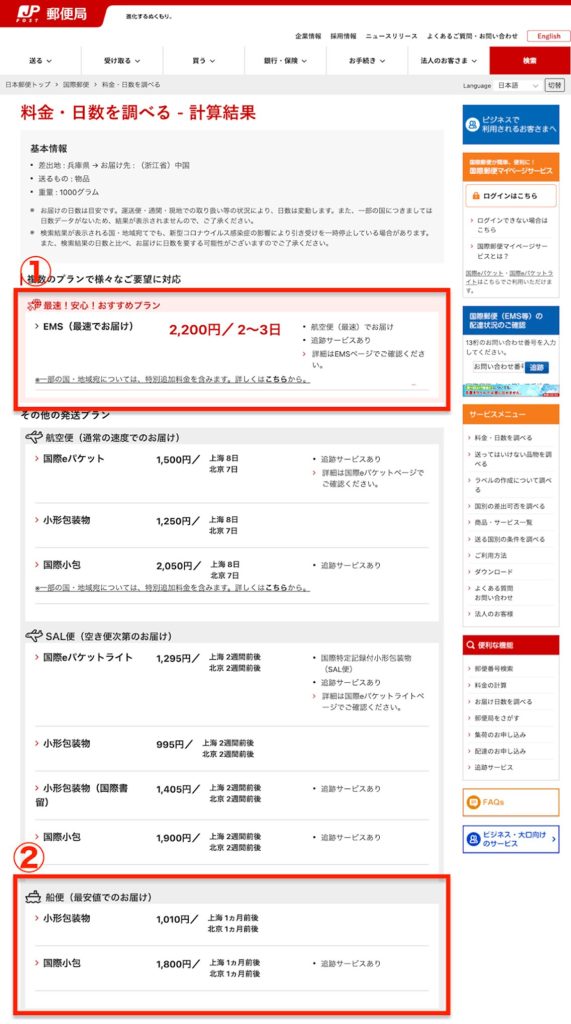Click the blue 追跡 tracking button
Image resolution: width=571 pixels, height=1024 pixels.
[536, 367]
